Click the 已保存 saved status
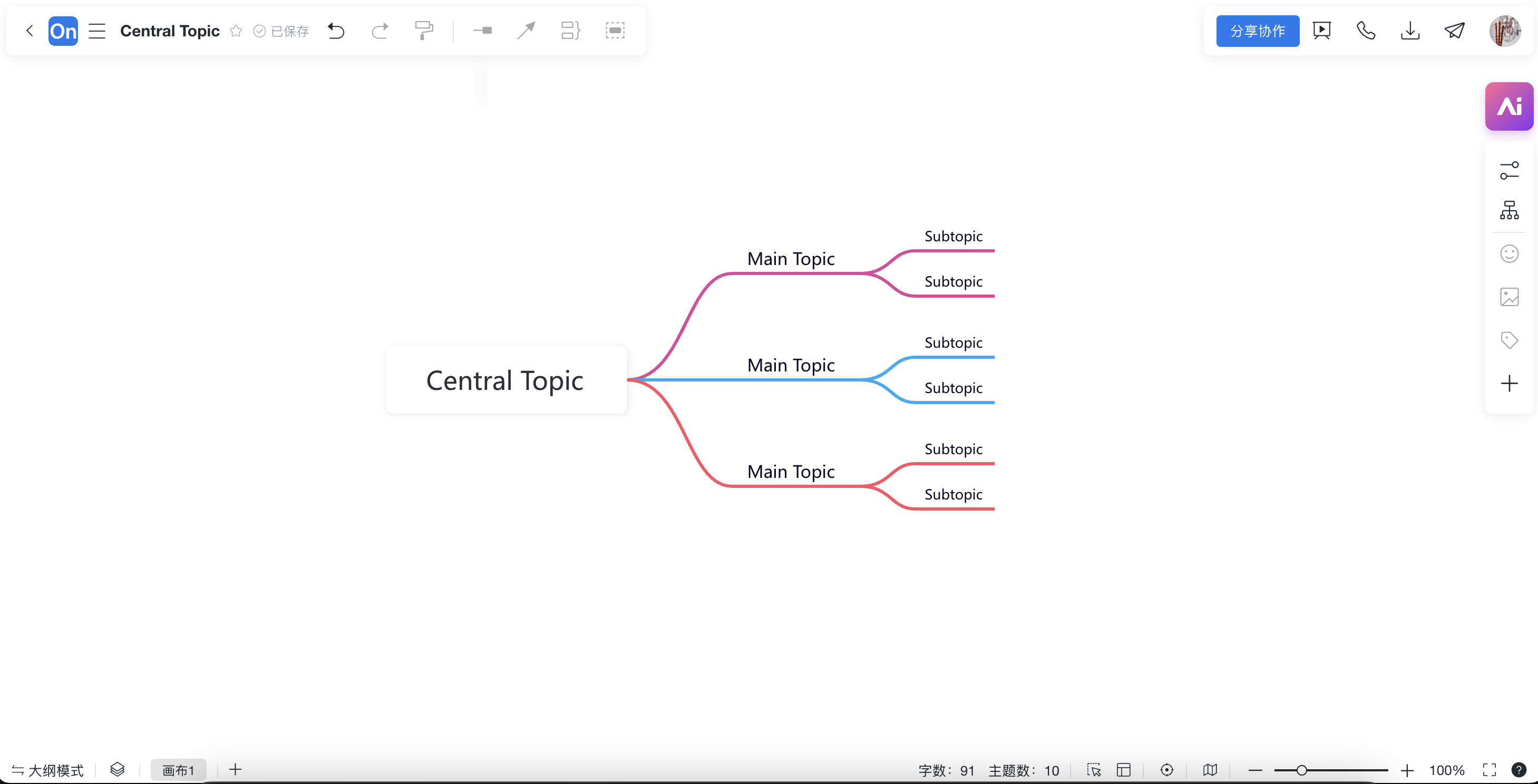 pyautogui.click(x=281, y=31)
